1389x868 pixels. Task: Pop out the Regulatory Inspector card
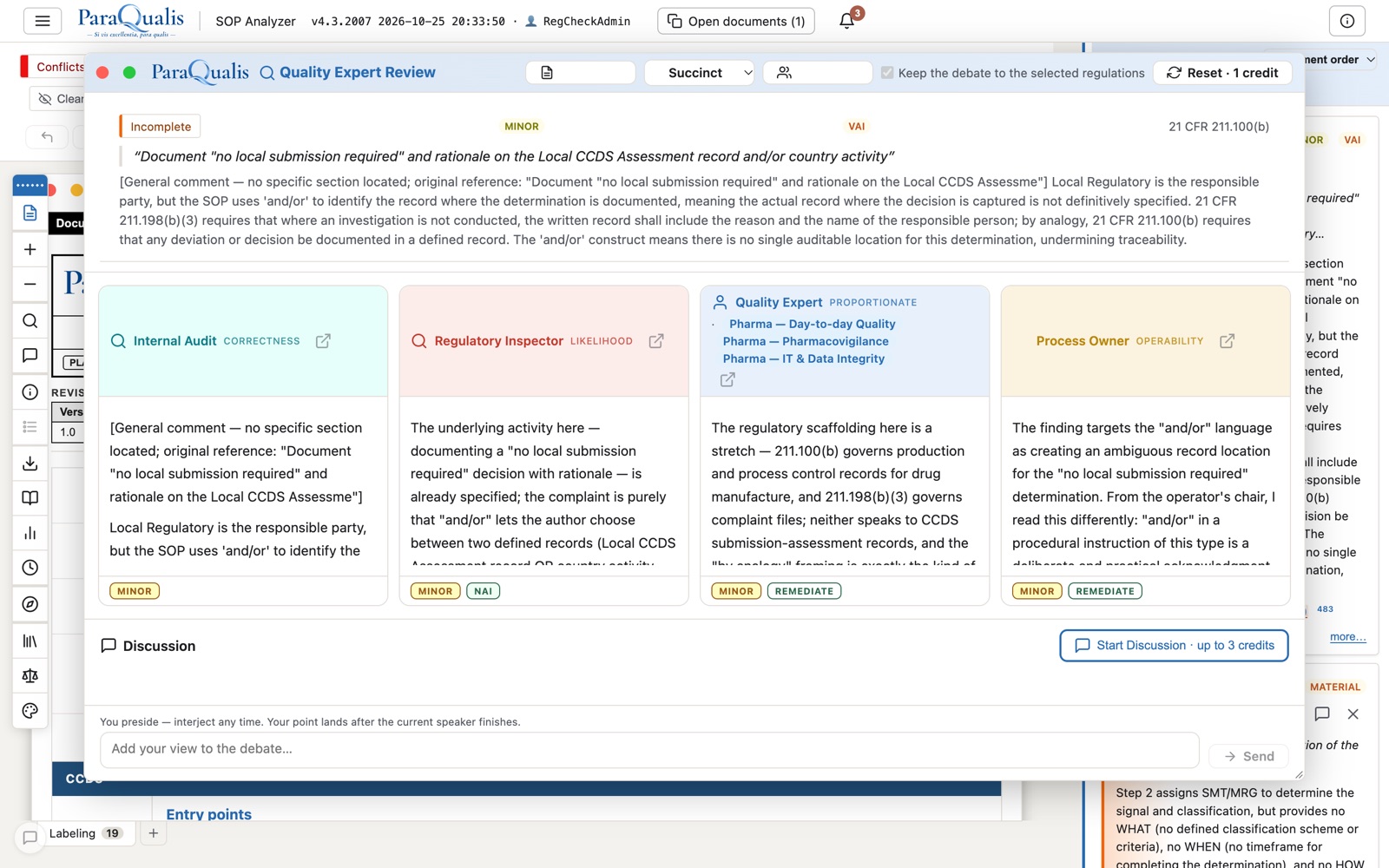[x=656, y=341]
